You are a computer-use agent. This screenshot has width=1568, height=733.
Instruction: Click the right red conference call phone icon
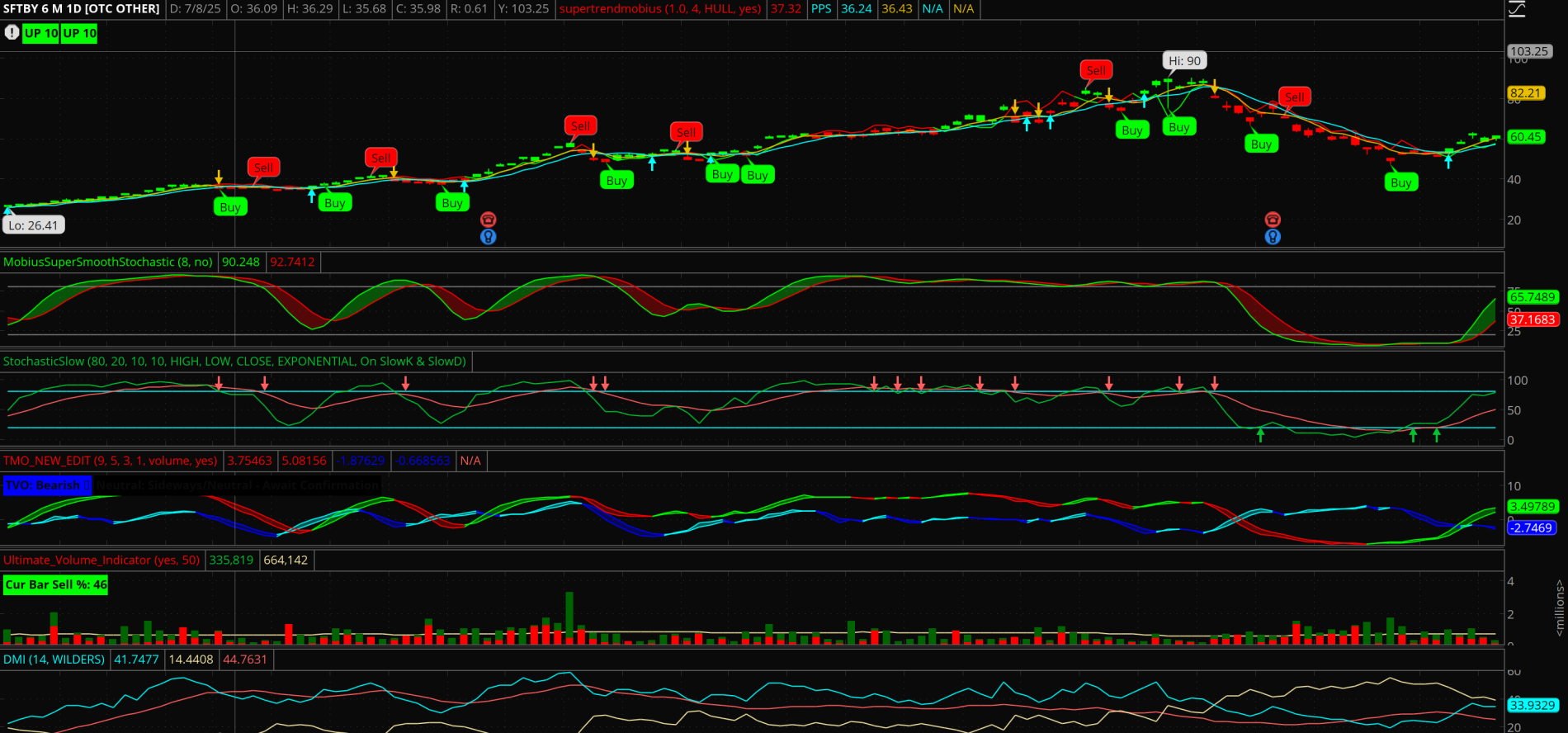pyautogui.click(x=1273, y=220)
